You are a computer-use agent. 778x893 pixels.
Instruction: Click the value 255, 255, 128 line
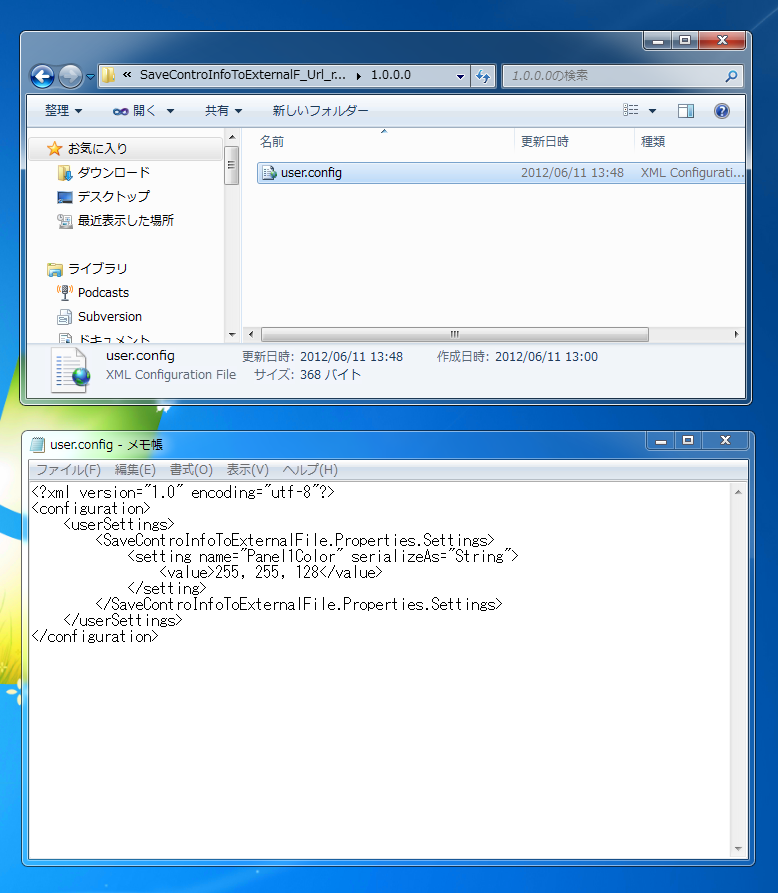[x=271, y=572]
